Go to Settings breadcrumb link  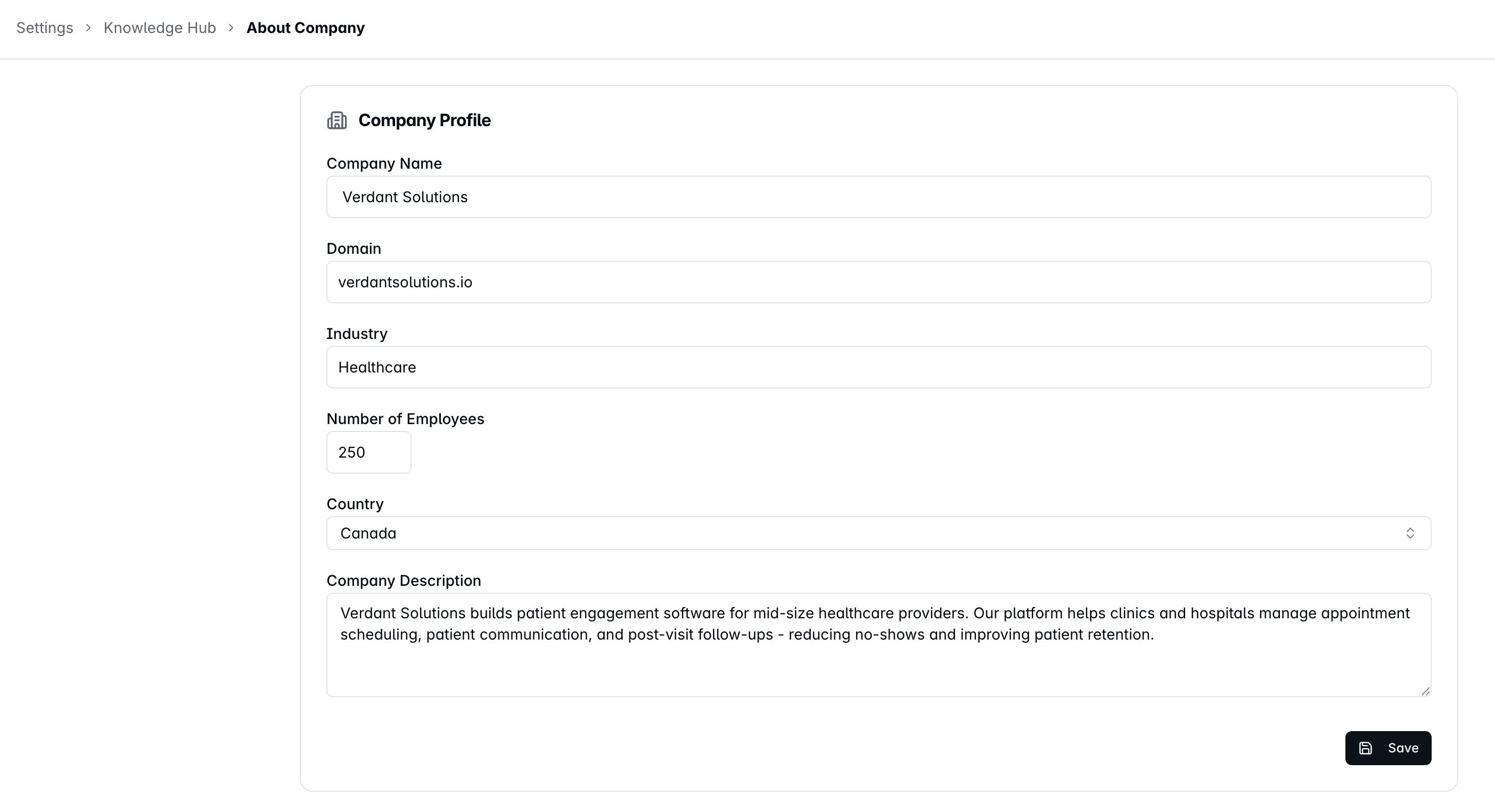tap(45, 28)
